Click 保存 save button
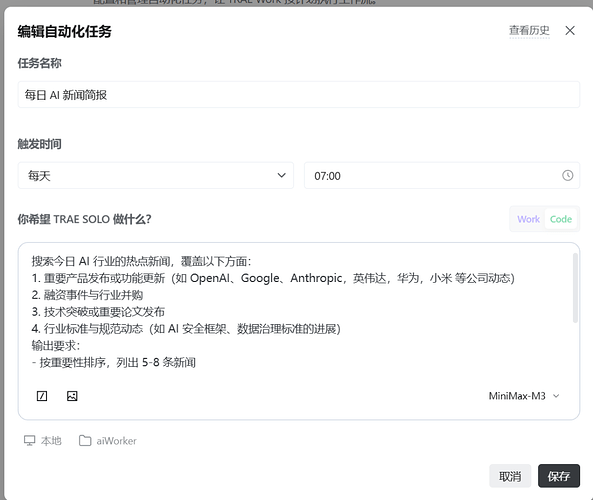 pyautogui.click(x=559, y=476)
